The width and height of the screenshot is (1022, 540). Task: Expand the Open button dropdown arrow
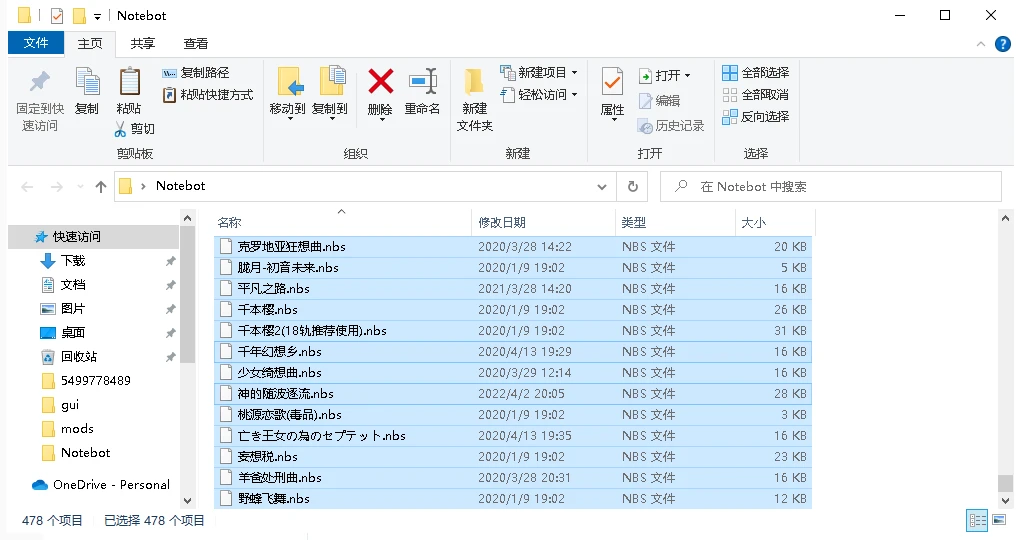[688, 76]
